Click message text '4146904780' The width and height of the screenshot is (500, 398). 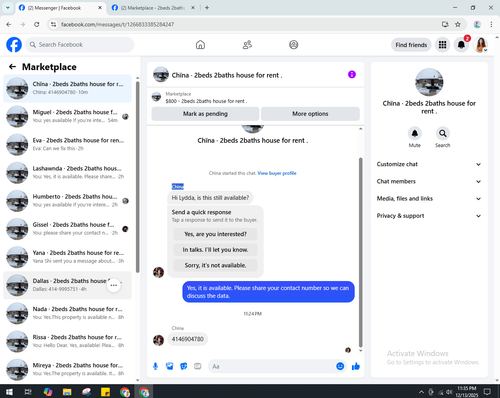tap(188, 339)
